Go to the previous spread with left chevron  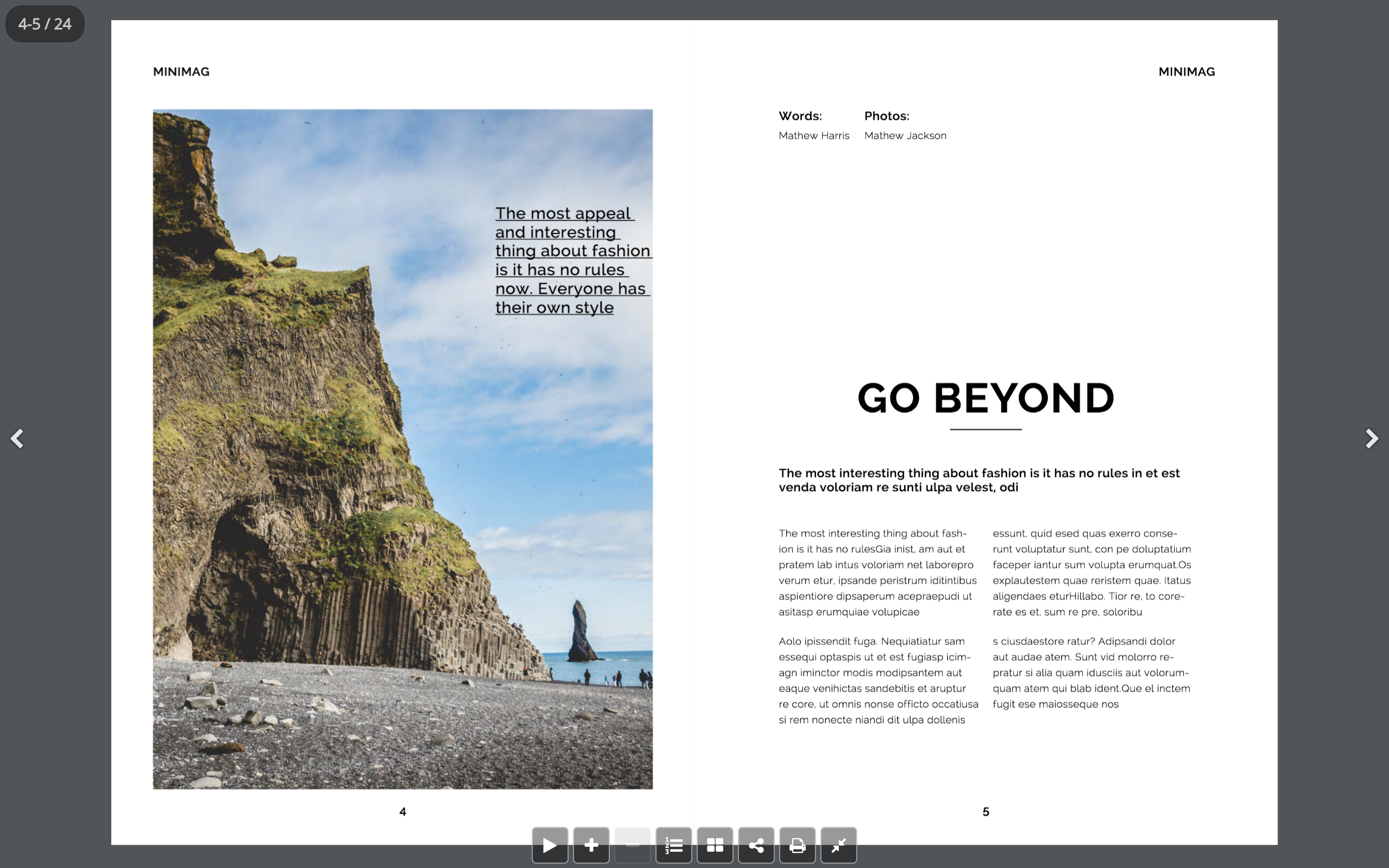(17, 438)
